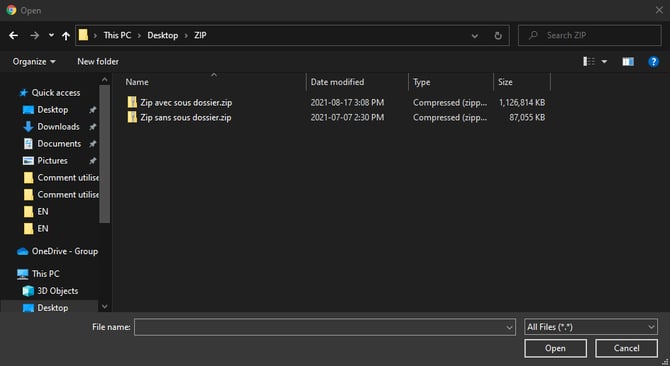The width and height of the screenshot is (670, 366).
Task: Expand the File name history dropdown
Action: [509, 328]
